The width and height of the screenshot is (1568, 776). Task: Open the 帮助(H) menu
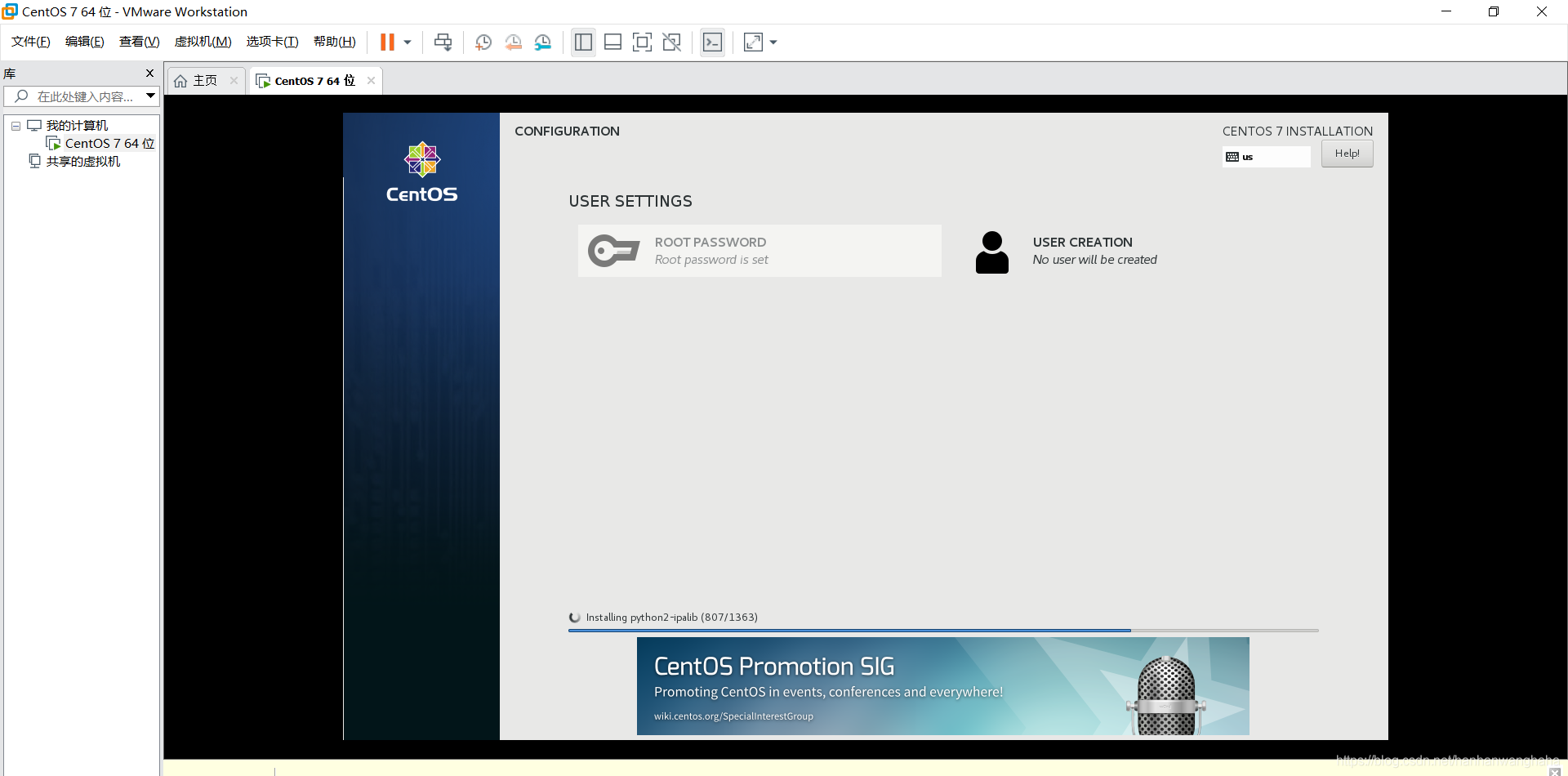(335, 42)
